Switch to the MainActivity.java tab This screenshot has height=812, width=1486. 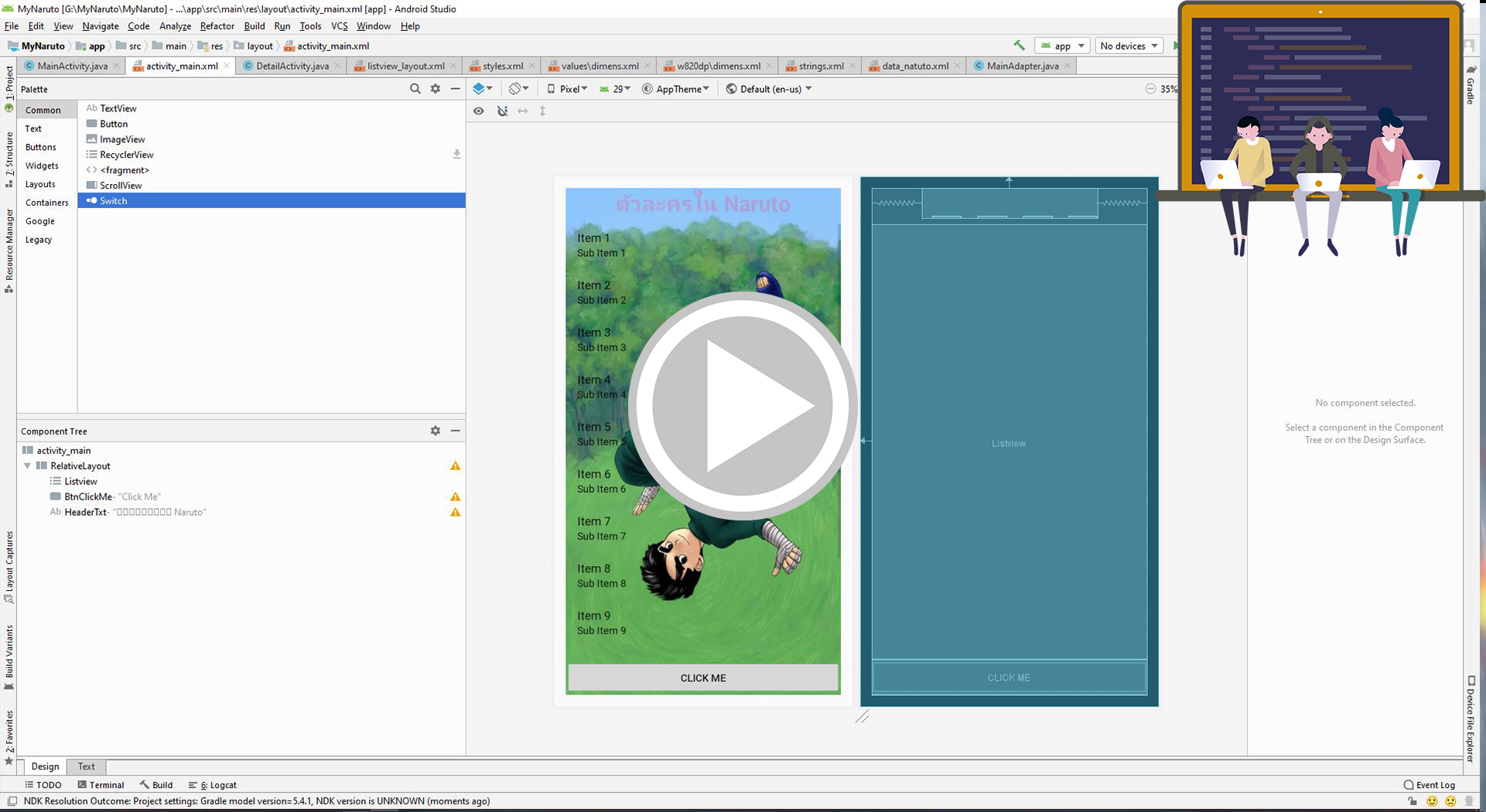pyautogui.click(x=72, y=66)
